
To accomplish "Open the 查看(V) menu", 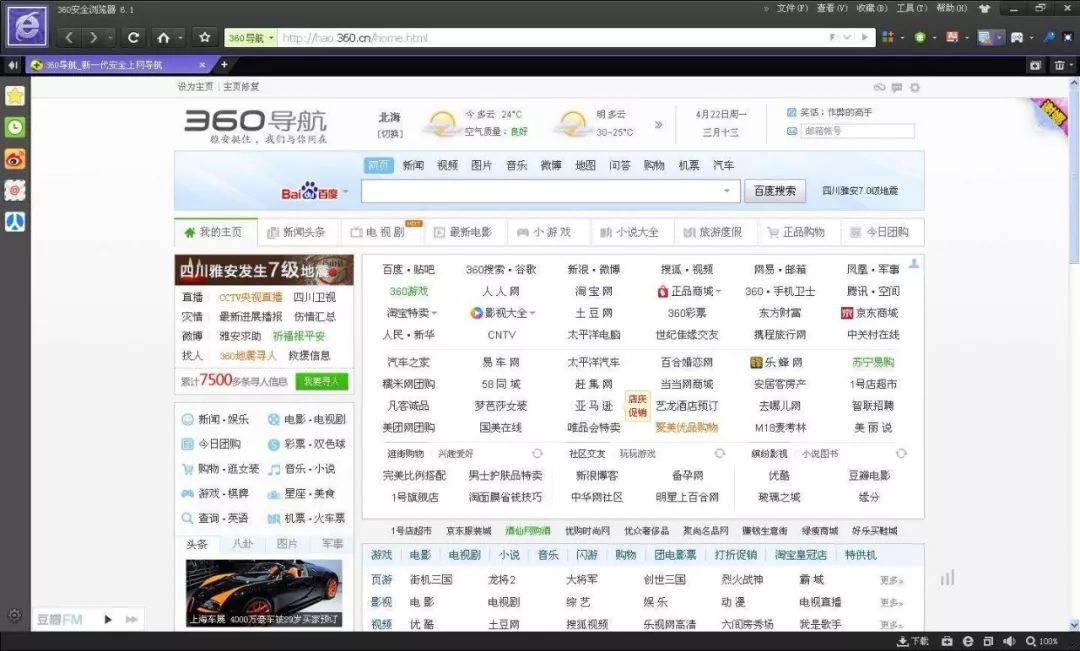I will coord(832,8).
